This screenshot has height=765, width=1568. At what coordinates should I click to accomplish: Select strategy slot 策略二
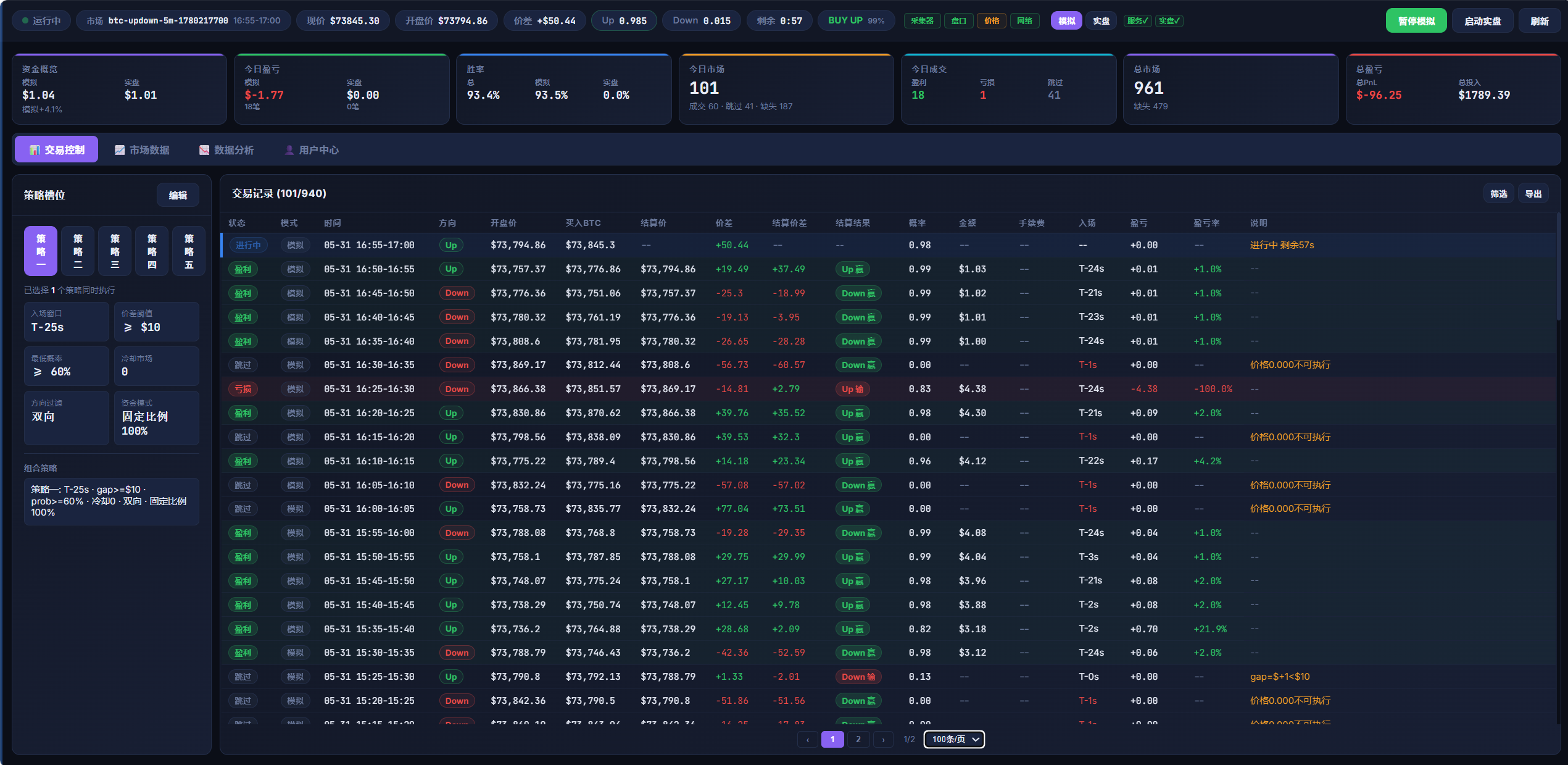(x=78, y=251)
